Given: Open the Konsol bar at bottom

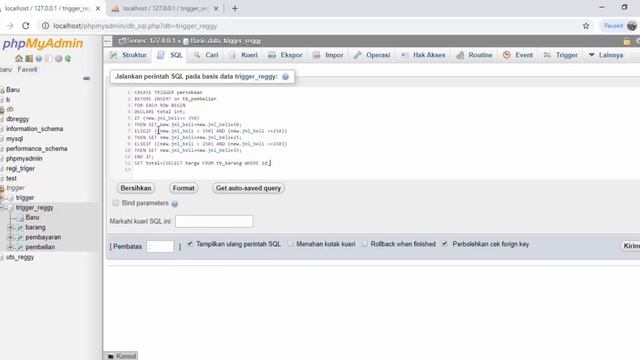Looking at the screenshot, I should tap(121, 356).
